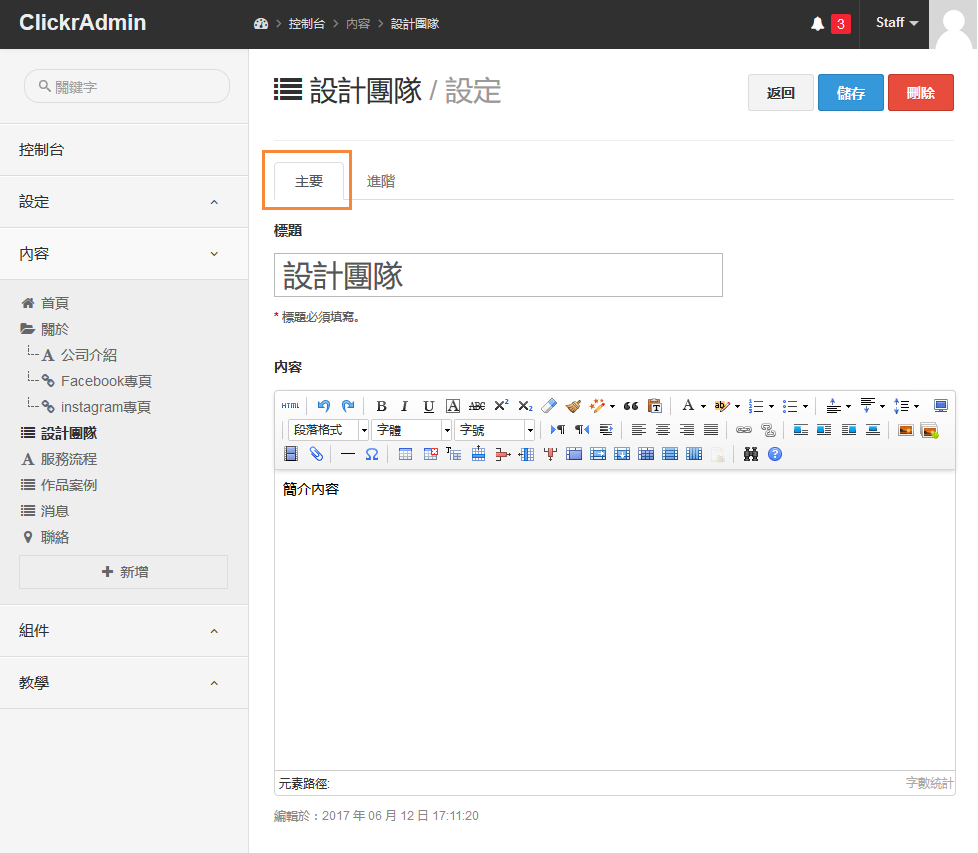Expand the 設定 sidebar section
Screen dimensions: 978x853
click(x=124, y=202)
